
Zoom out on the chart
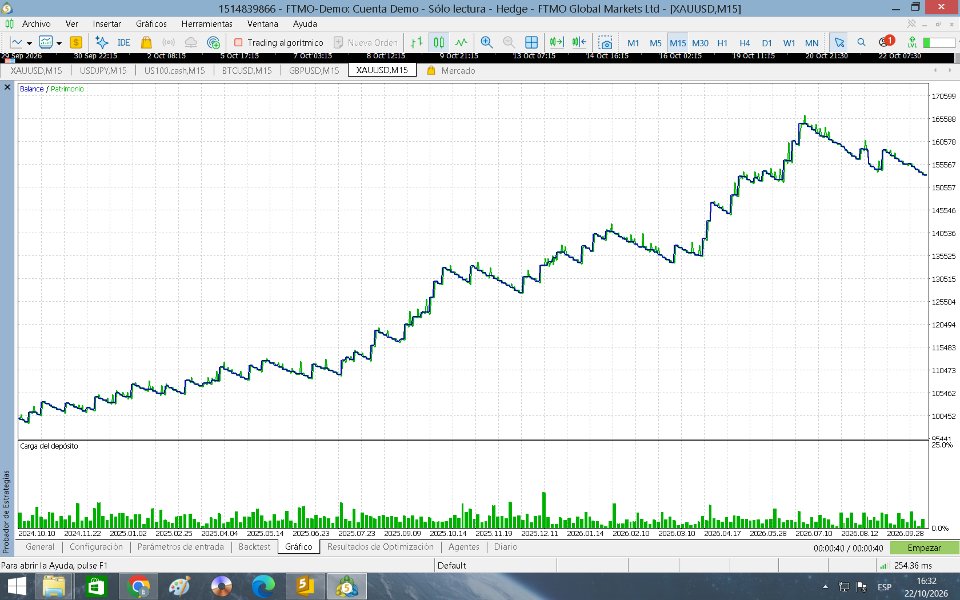(509, 42)
